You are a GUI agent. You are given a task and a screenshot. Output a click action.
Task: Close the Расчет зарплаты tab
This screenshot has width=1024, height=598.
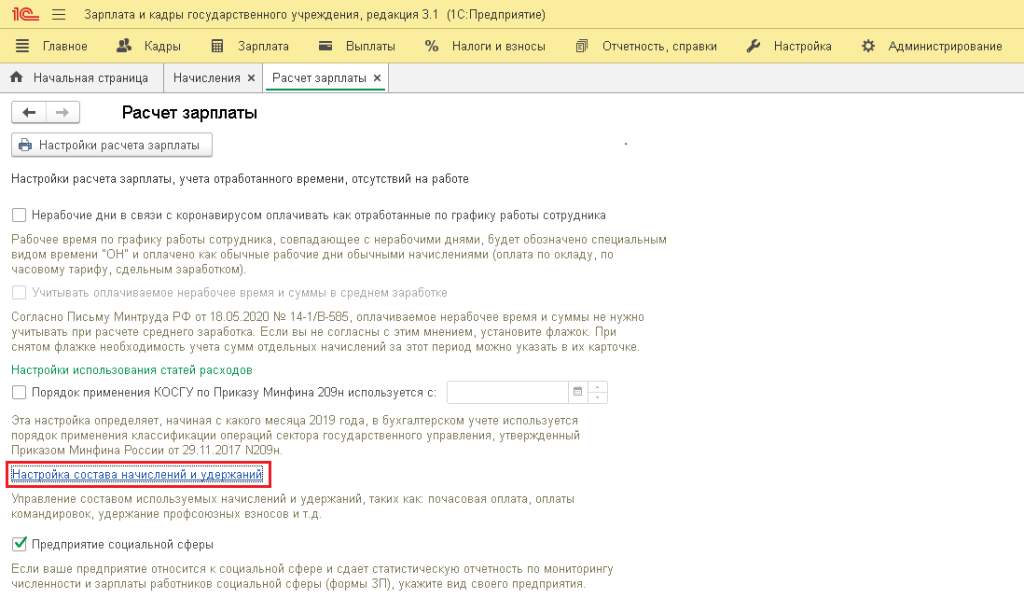pos(376,78)
